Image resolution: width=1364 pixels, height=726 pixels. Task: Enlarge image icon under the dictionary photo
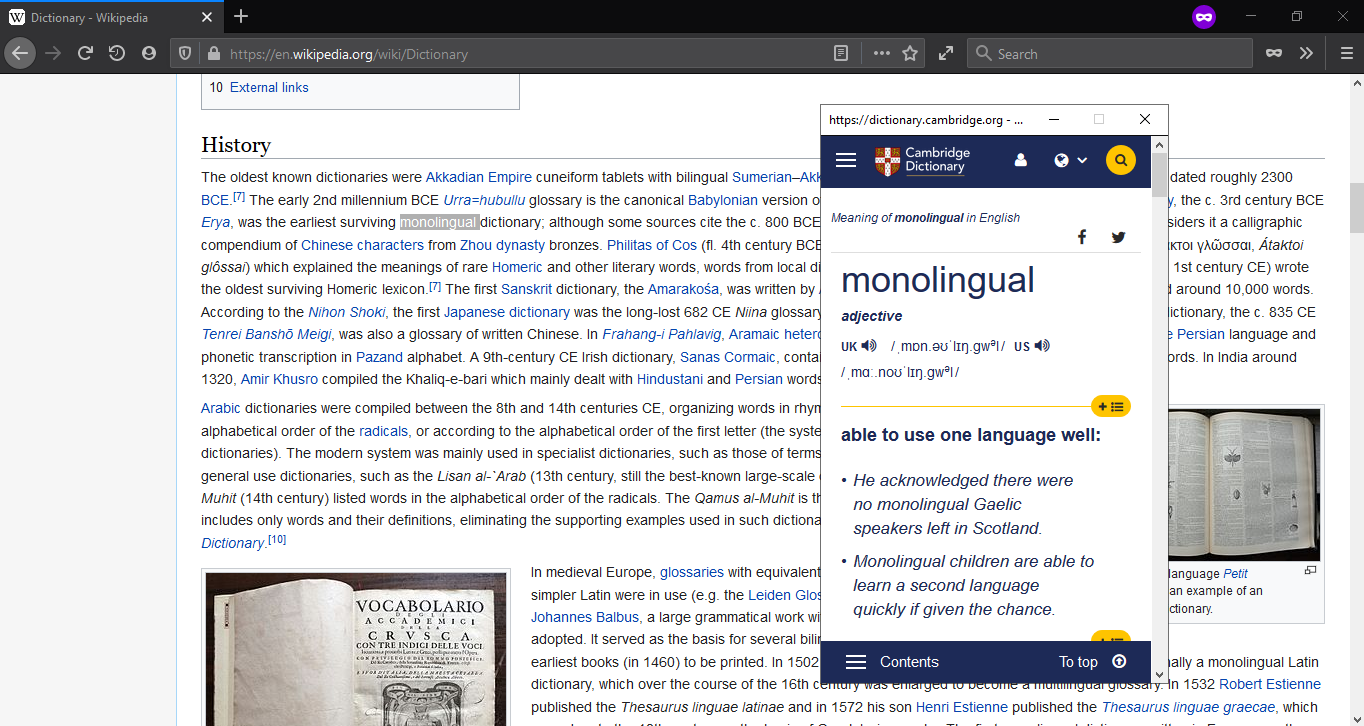coord(1310,570)
